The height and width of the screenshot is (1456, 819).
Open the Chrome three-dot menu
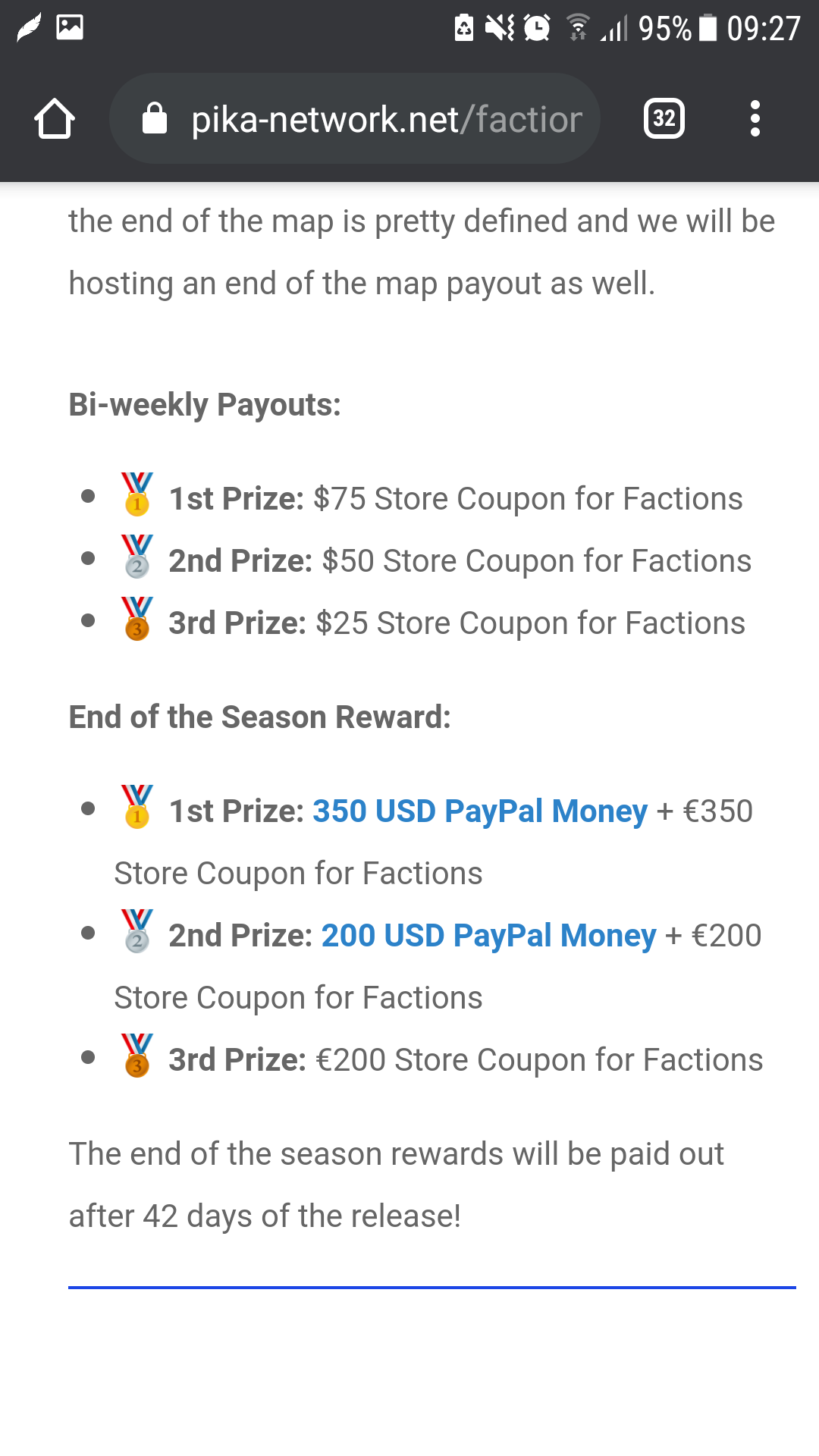[755, 119]
